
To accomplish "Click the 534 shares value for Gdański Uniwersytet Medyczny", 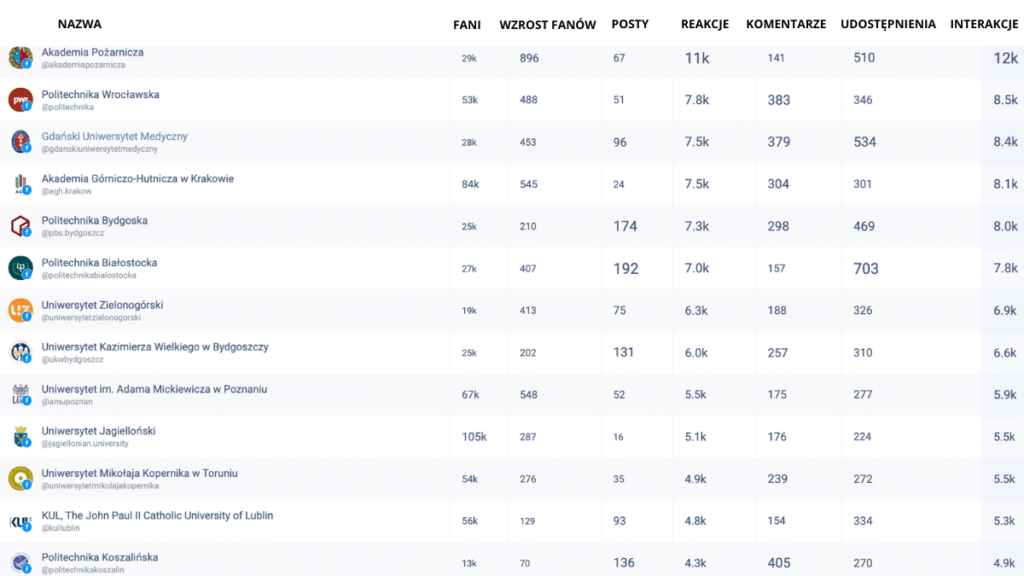I will click(865, 142).
